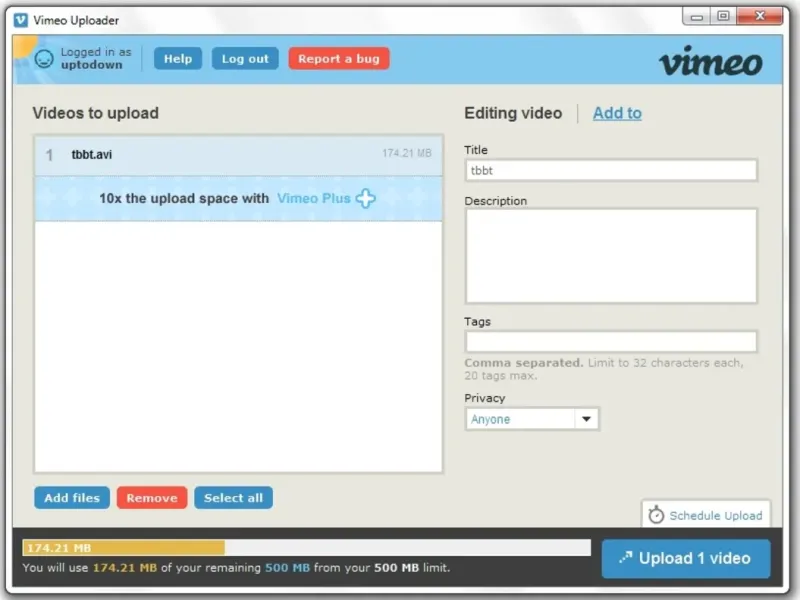Add files to the upload list
This screenshot has width=800, height=600.
[72, 498]
